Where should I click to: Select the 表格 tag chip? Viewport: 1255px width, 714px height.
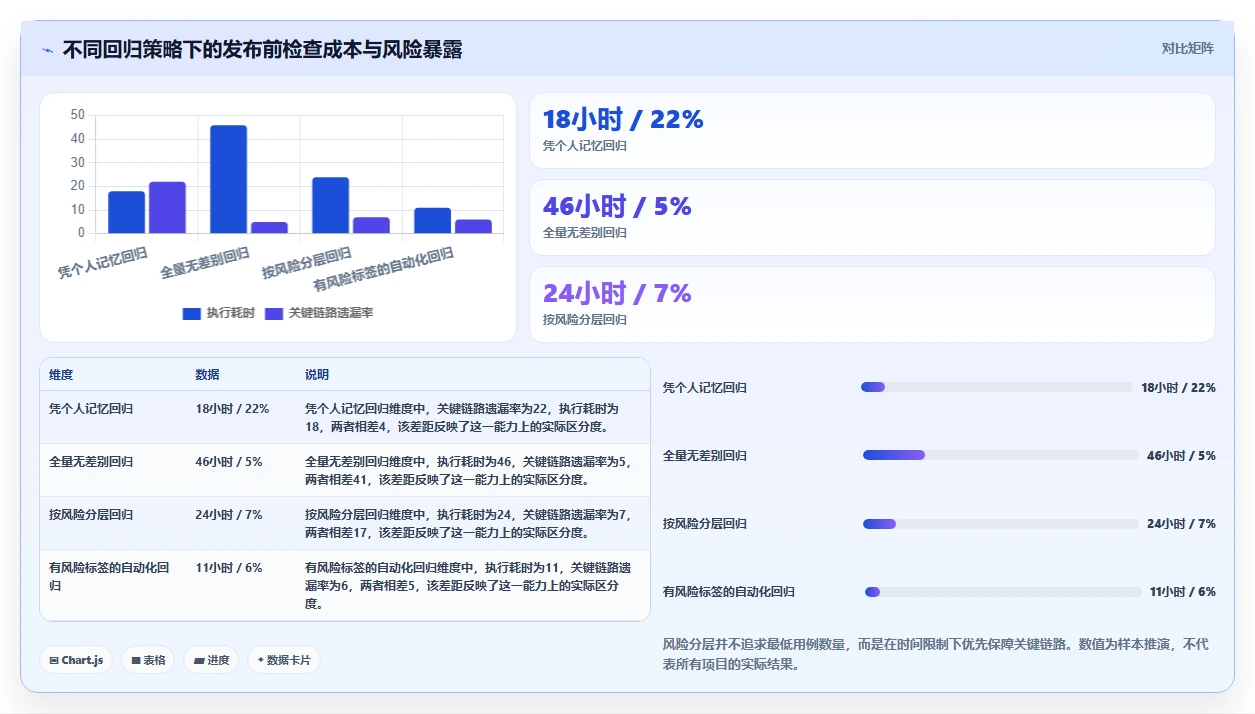click(x=148, y=660)
